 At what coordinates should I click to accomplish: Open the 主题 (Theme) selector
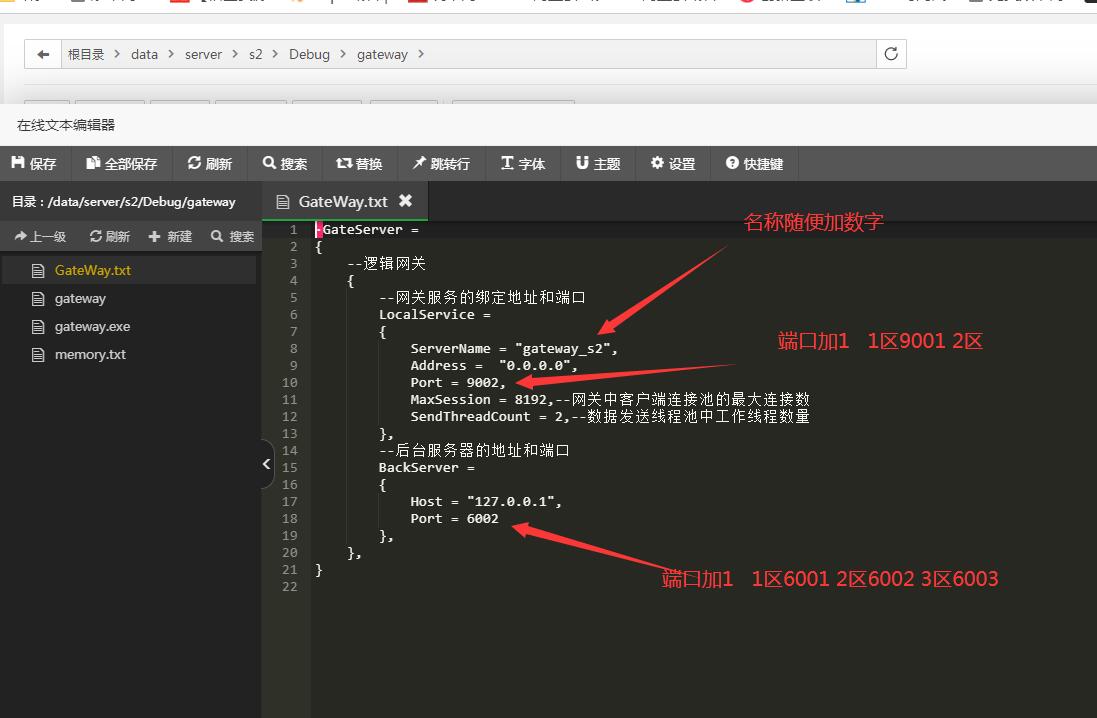pyautogui.click(x=597, y=162)
